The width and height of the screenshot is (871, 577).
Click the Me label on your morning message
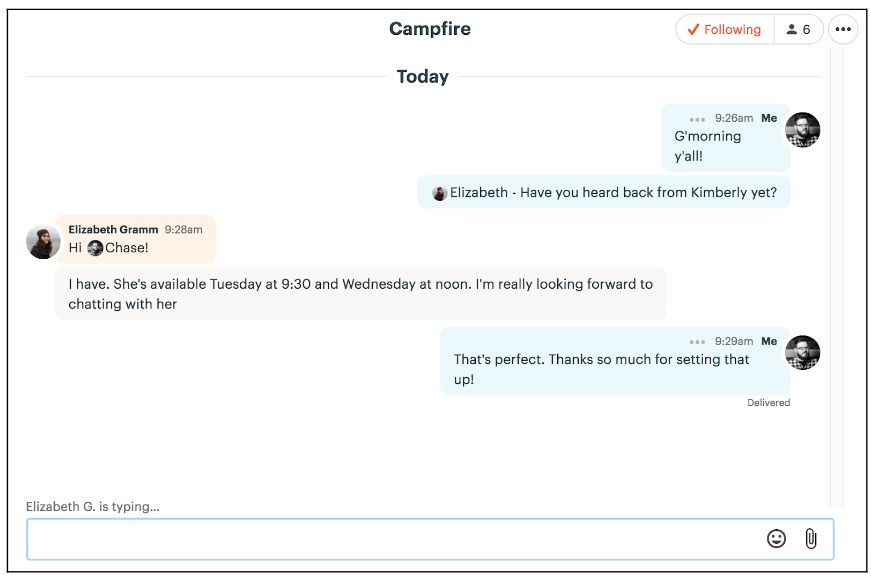pos(769,118)
